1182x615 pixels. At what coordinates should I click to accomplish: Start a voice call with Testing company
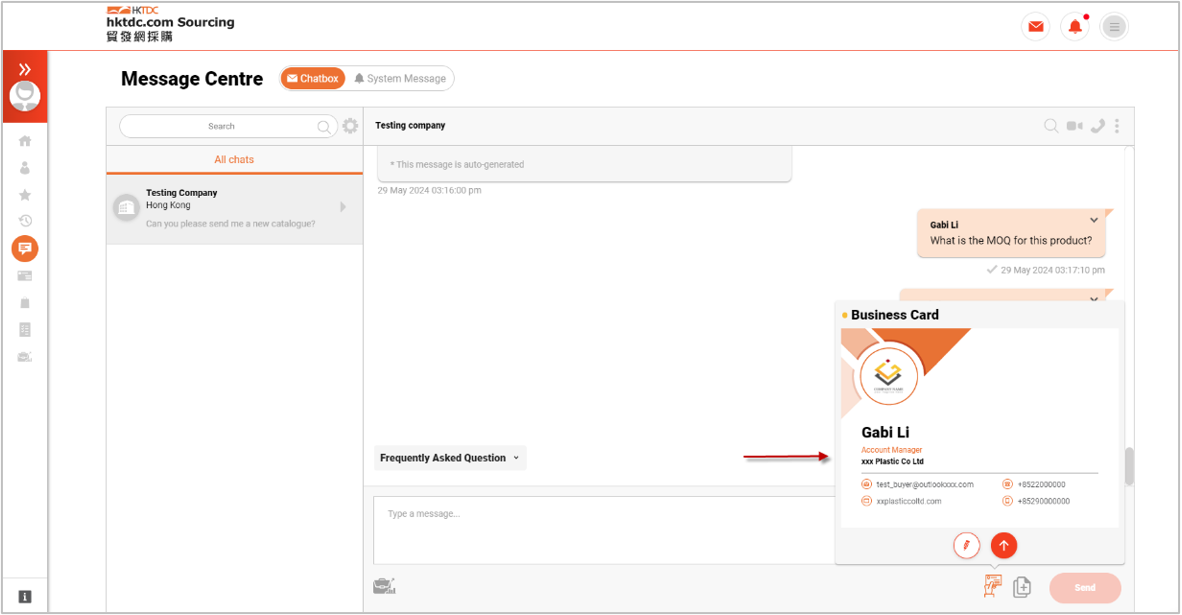1098,126
